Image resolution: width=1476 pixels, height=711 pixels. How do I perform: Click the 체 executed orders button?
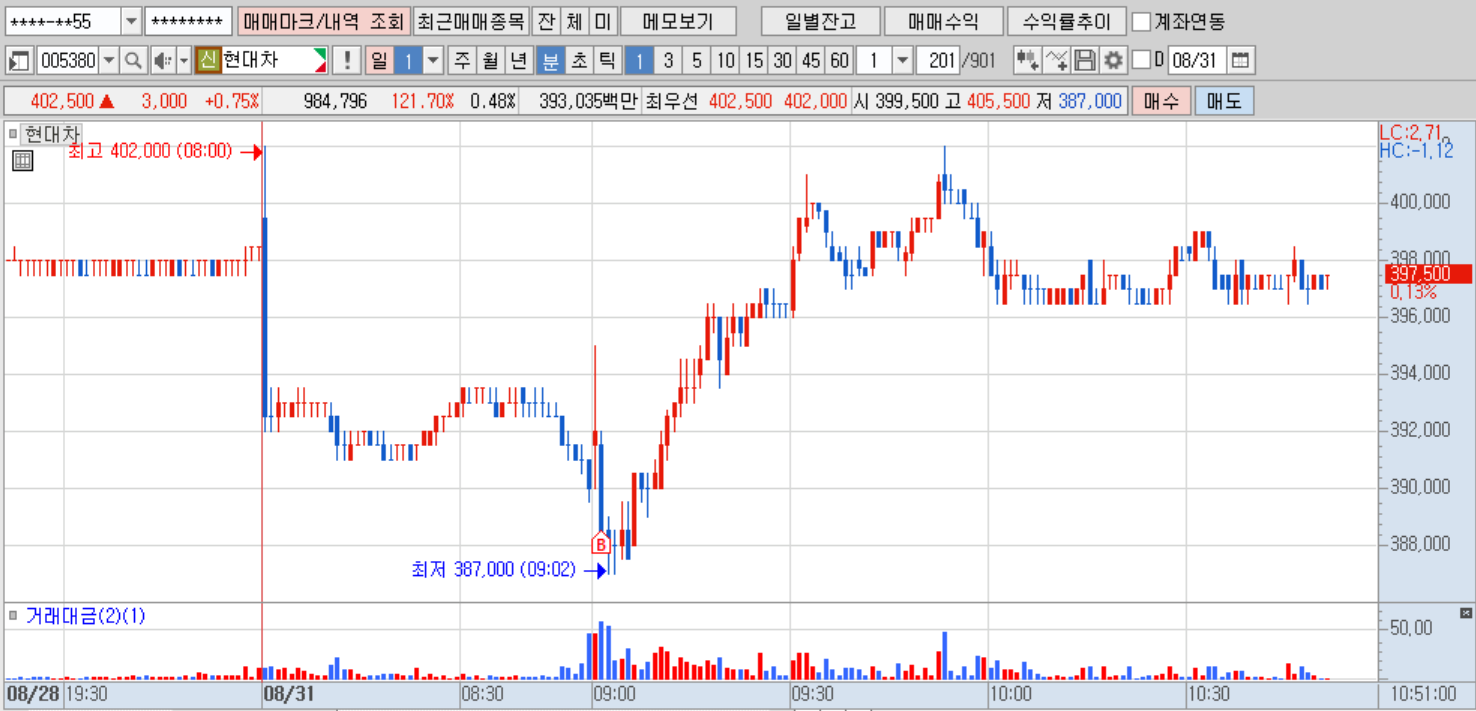tap(573, 21)
